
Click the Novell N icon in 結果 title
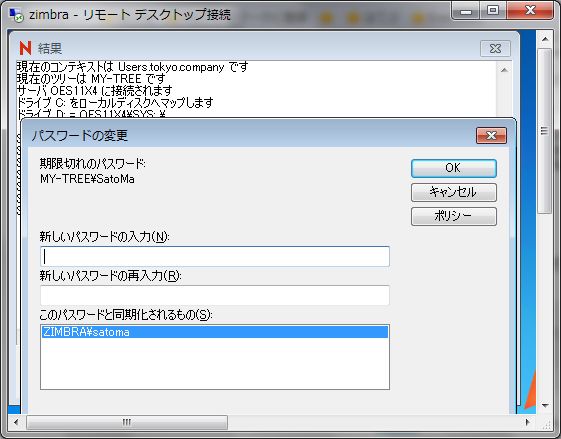pyautogui.click(x=25, y=48)
